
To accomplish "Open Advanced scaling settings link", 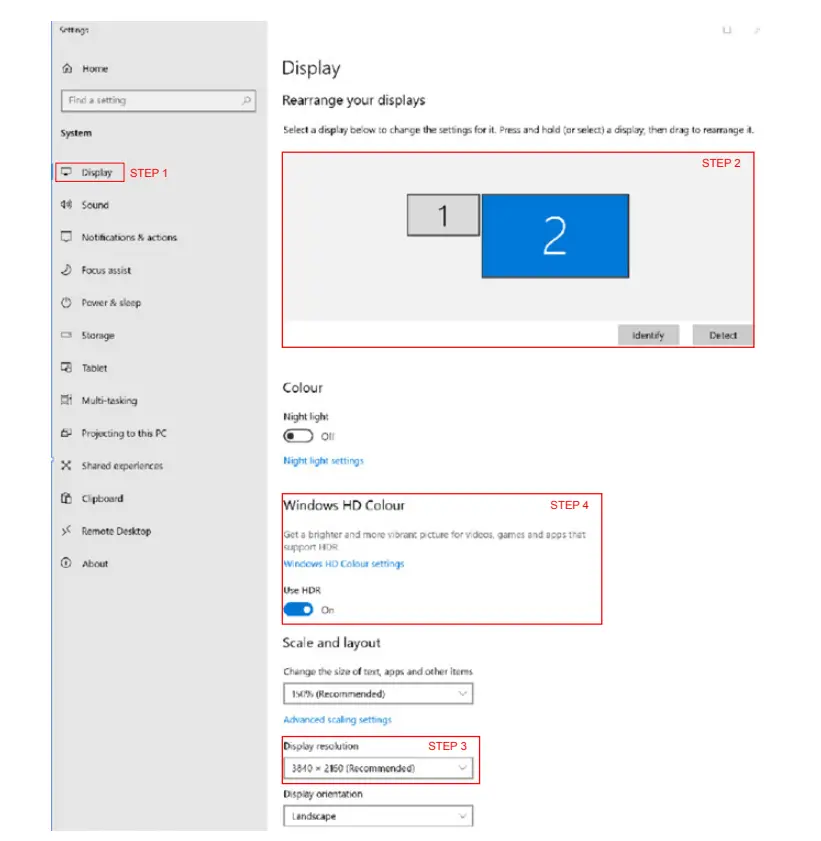I will click(x=337, y=720).
